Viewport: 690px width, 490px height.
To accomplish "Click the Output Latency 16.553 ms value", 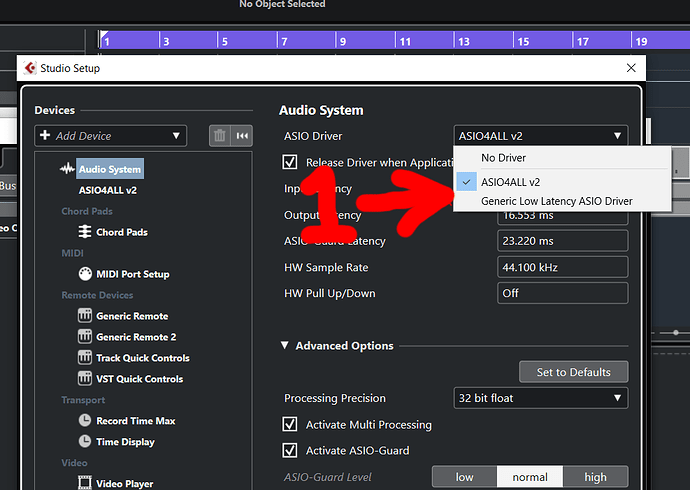I will click(562, 217).
